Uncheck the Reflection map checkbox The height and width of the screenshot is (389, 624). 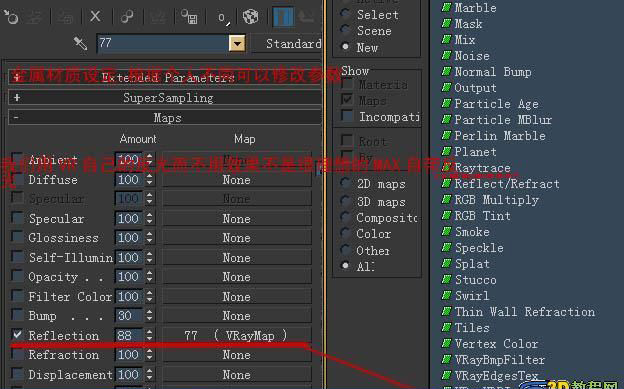[x=17, y=335]
